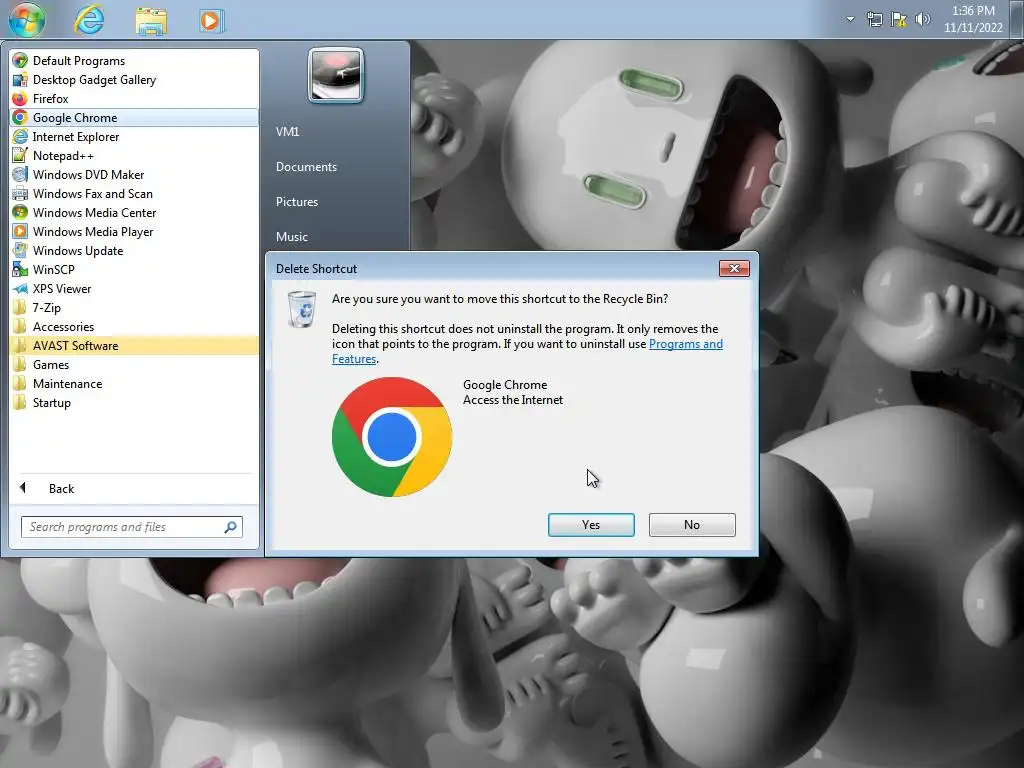
Task: Click the Default Programs icon
Action: (x=20, y=61)
